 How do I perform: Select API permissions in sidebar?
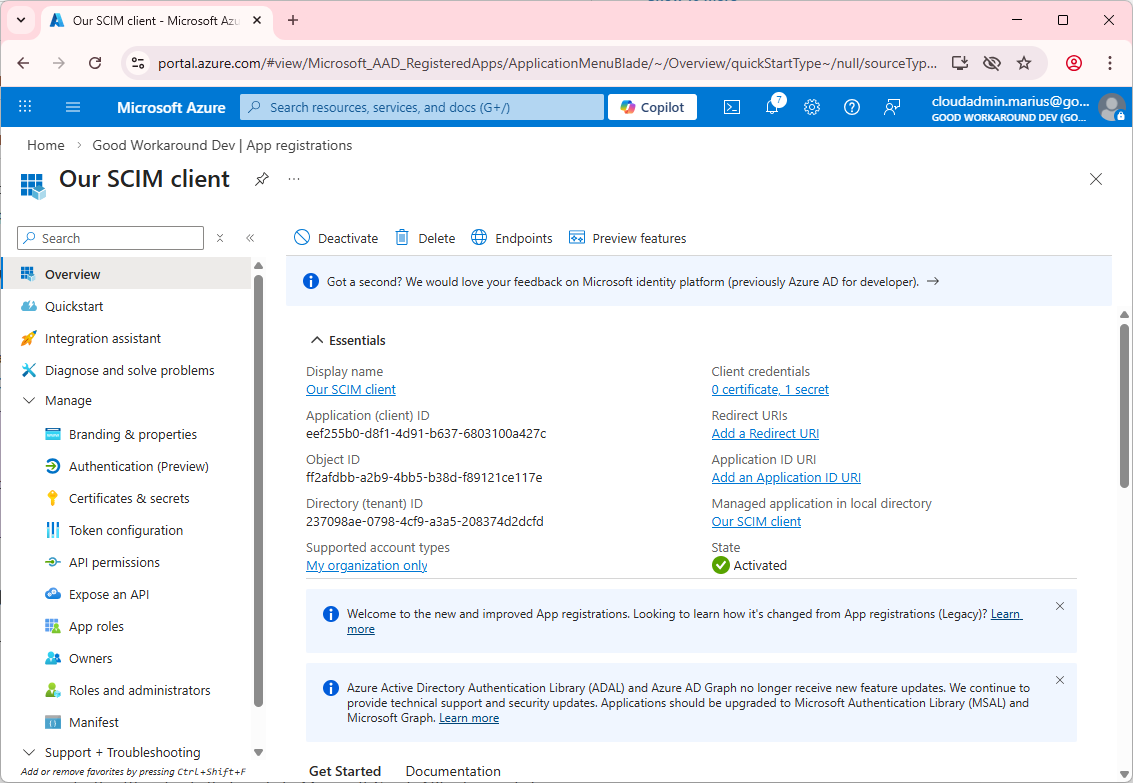point(114,562)
